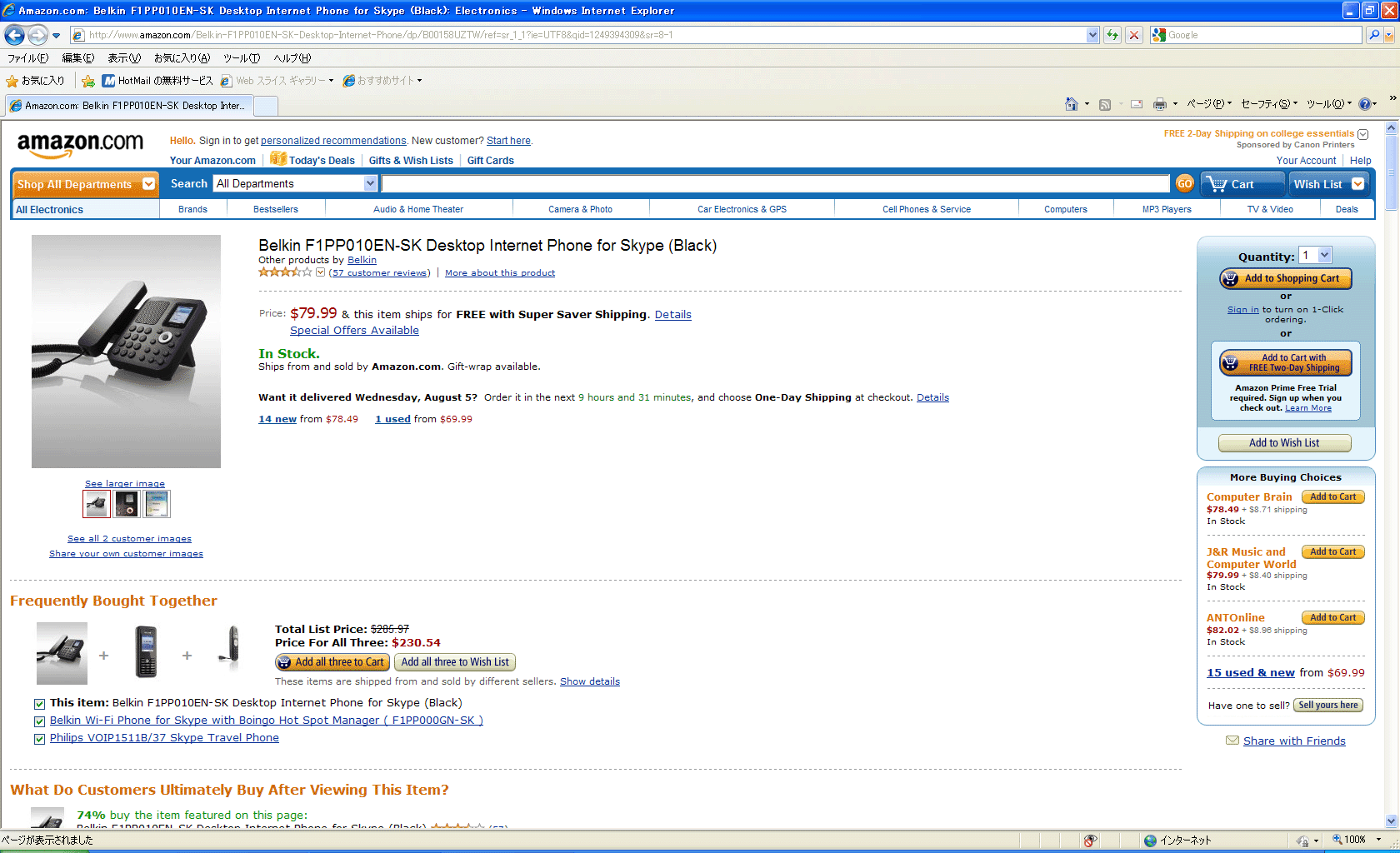Open the ファイル(F) menu
Viewport: 1400px width, 853px height.
(27, 58)
